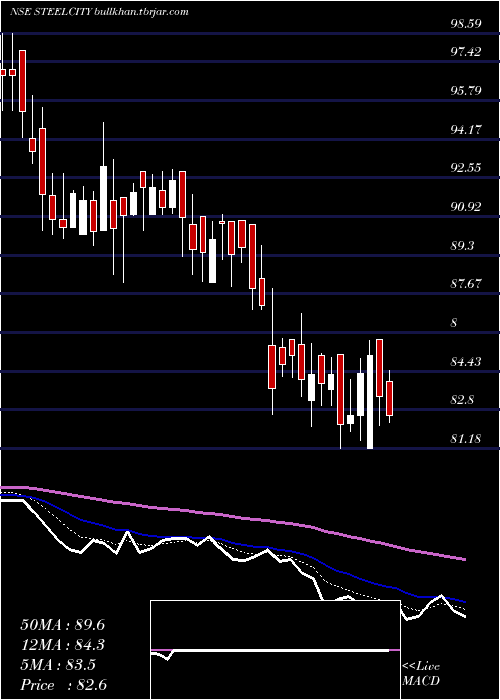Click the 92.55 price axis label
Screen dimensions: 500x700
tap(466, 168)
